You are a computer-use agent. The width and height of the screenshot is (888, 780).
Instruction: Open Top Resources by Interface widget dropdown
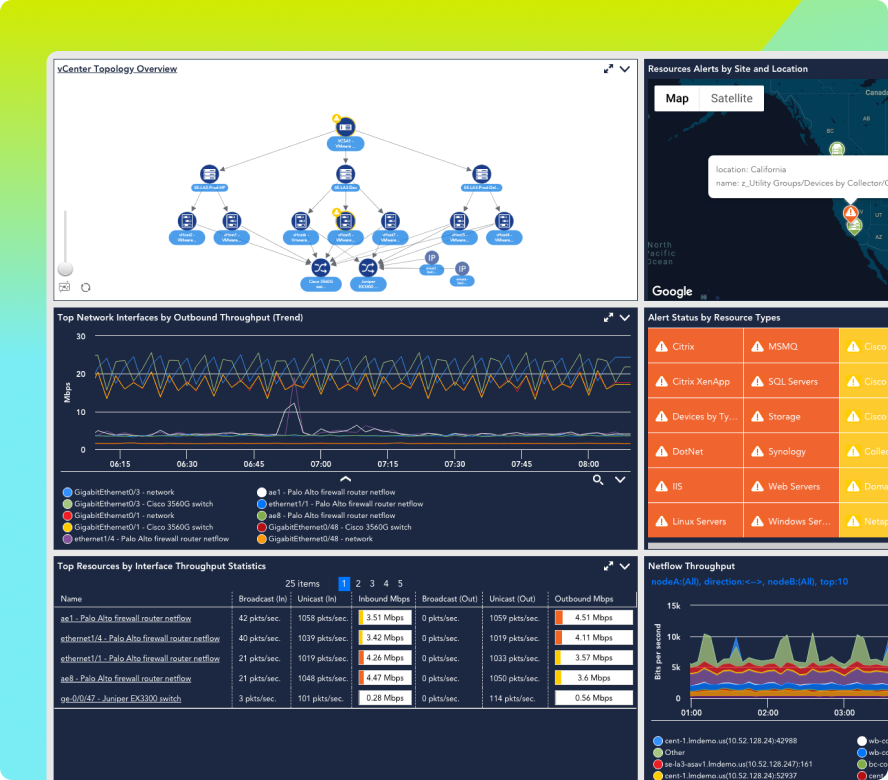(x=625, y=566)
